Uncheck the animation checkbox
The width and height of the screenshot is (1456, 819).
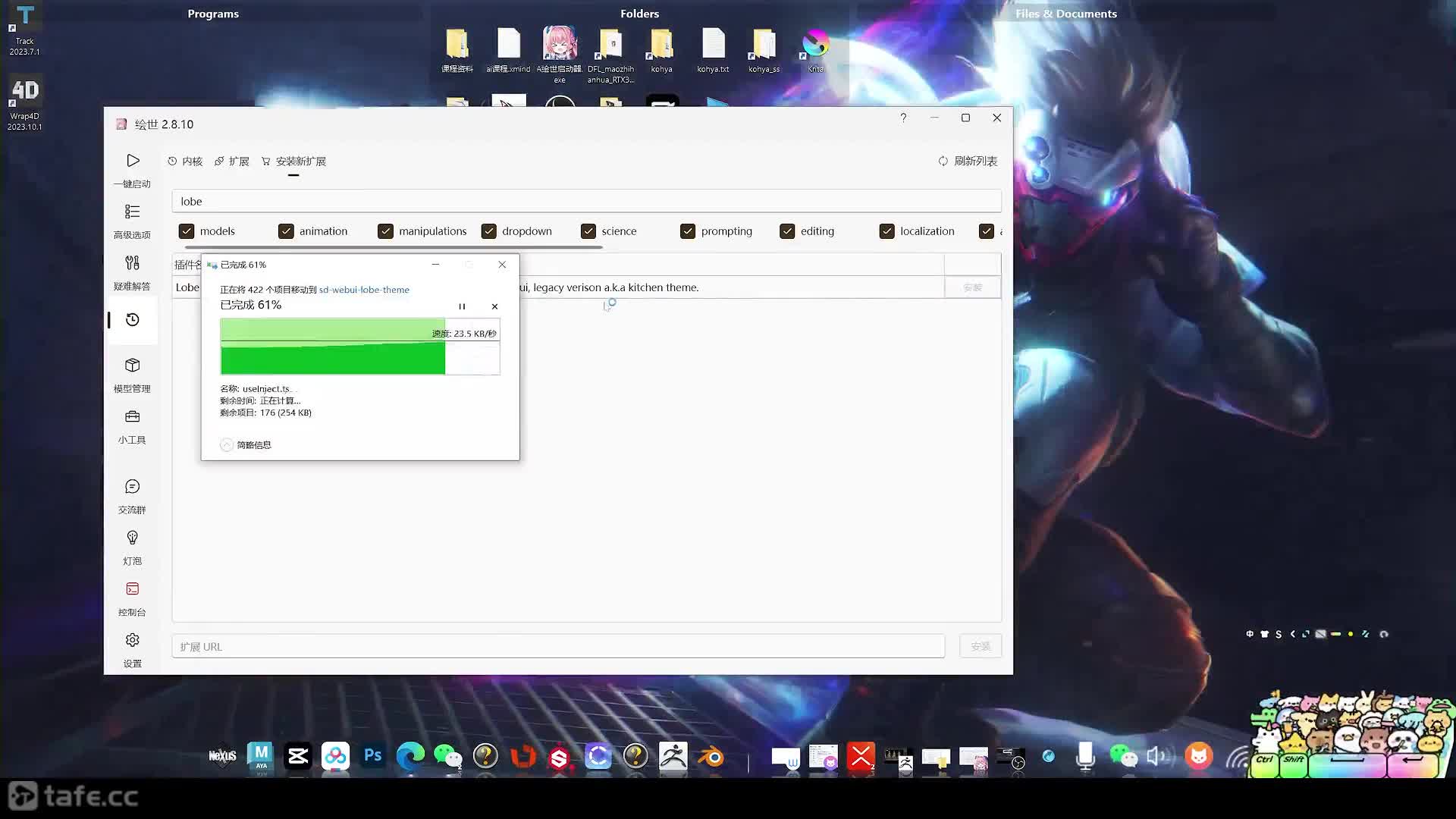coord(286,231)
